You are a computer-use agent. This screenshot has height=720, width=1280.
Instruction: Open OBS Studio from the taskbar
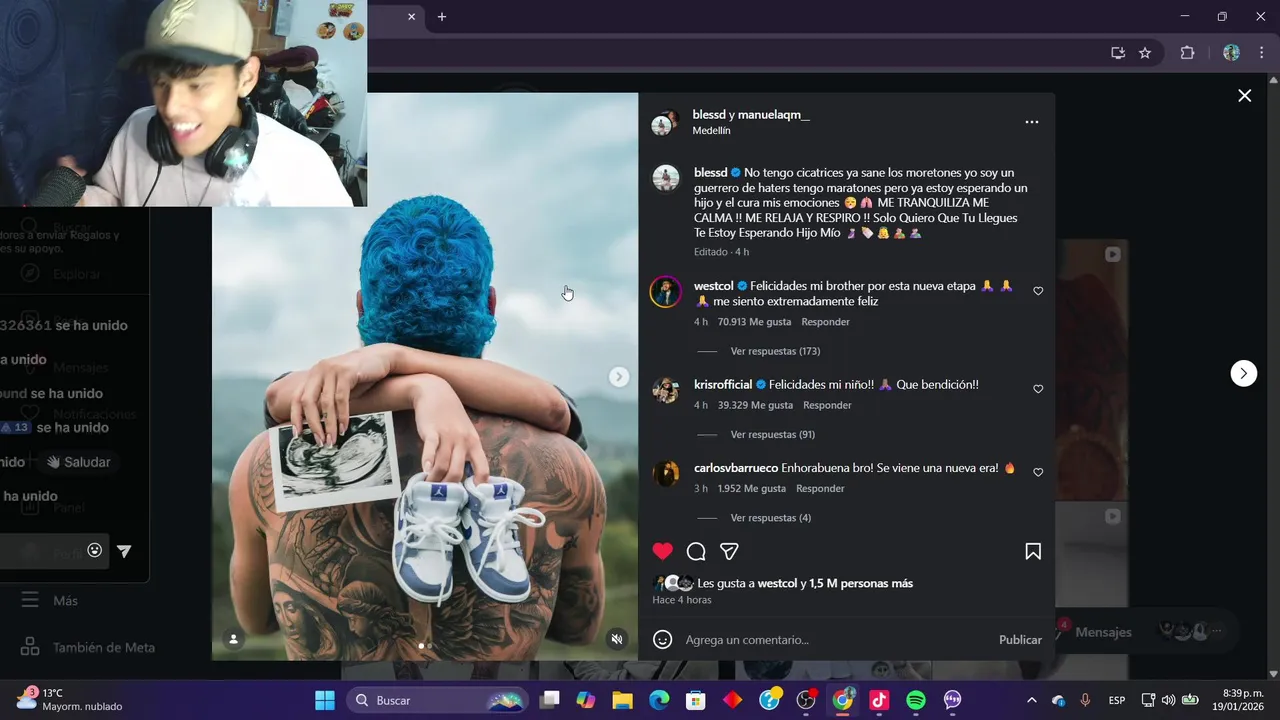806,700
